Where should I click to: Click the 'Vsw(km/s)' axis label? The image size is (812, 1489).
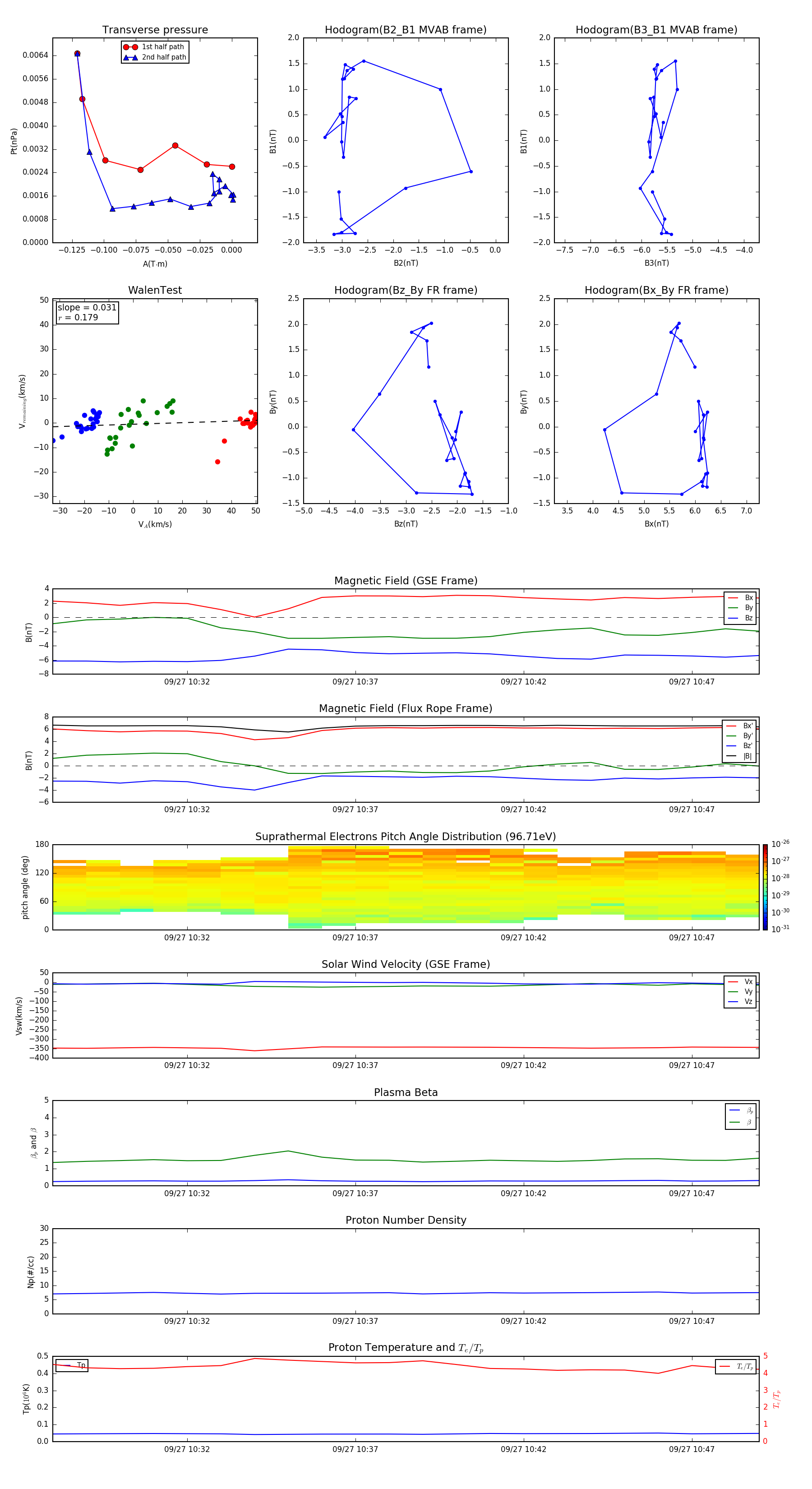pyautogui.click(x=19, y=1016)
